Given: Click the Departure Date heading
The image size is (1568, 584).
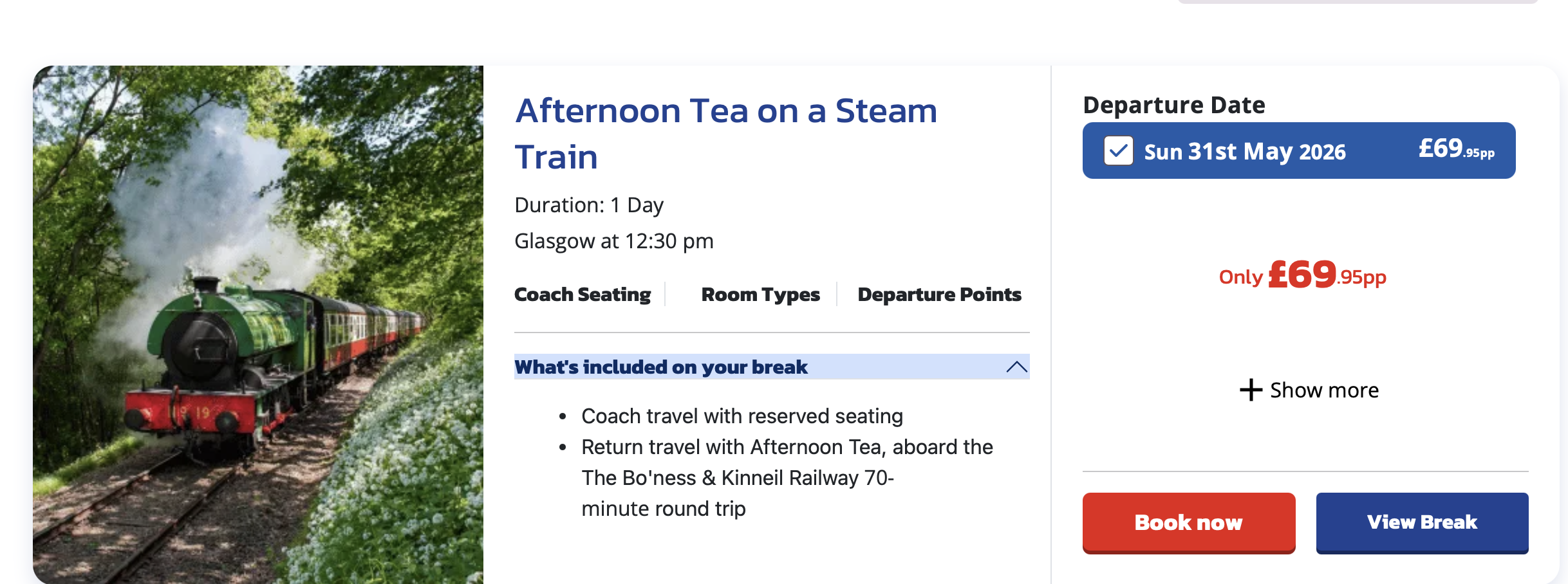Looking at the screenshot, I should 1173,105.
